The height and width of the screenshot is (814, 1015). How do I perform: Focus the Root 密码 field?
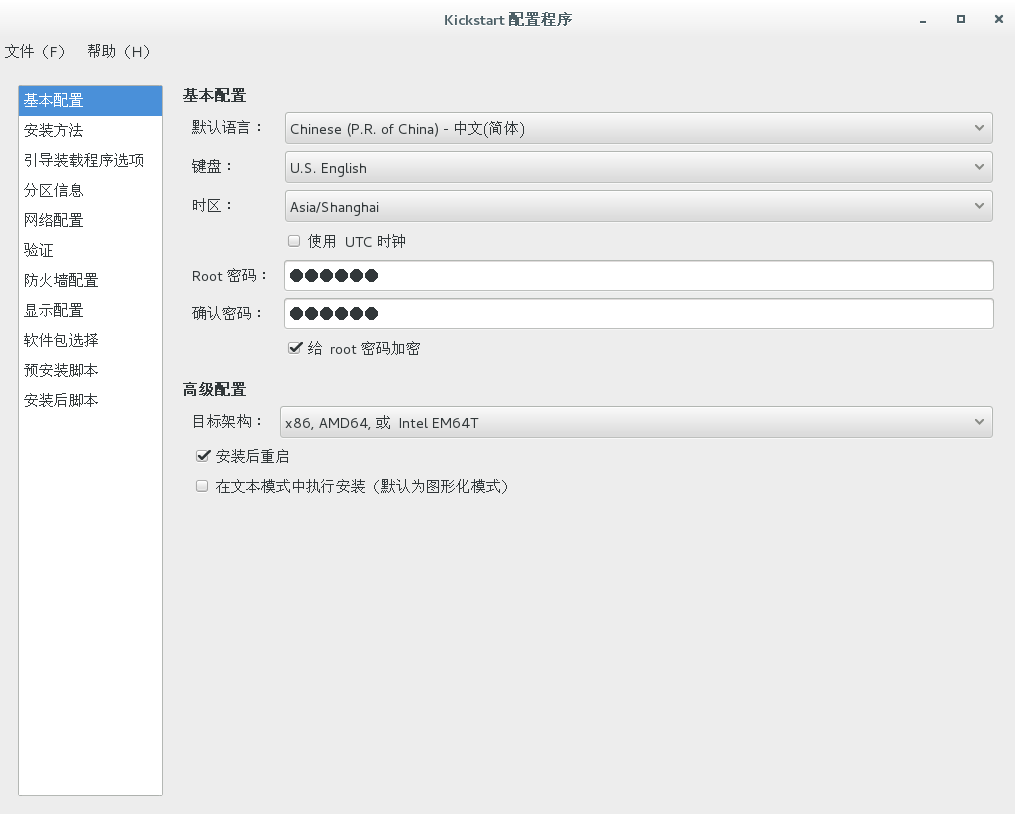point(638,276)
